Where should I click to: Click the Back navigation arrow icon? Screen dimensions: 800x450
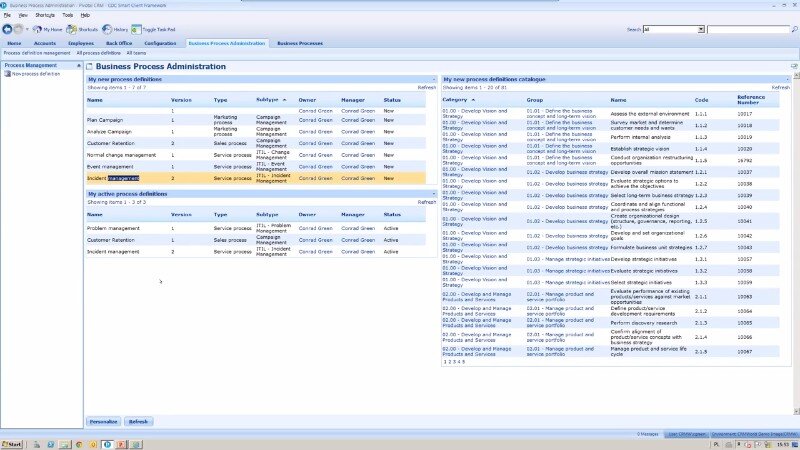[x=8, y=30]
